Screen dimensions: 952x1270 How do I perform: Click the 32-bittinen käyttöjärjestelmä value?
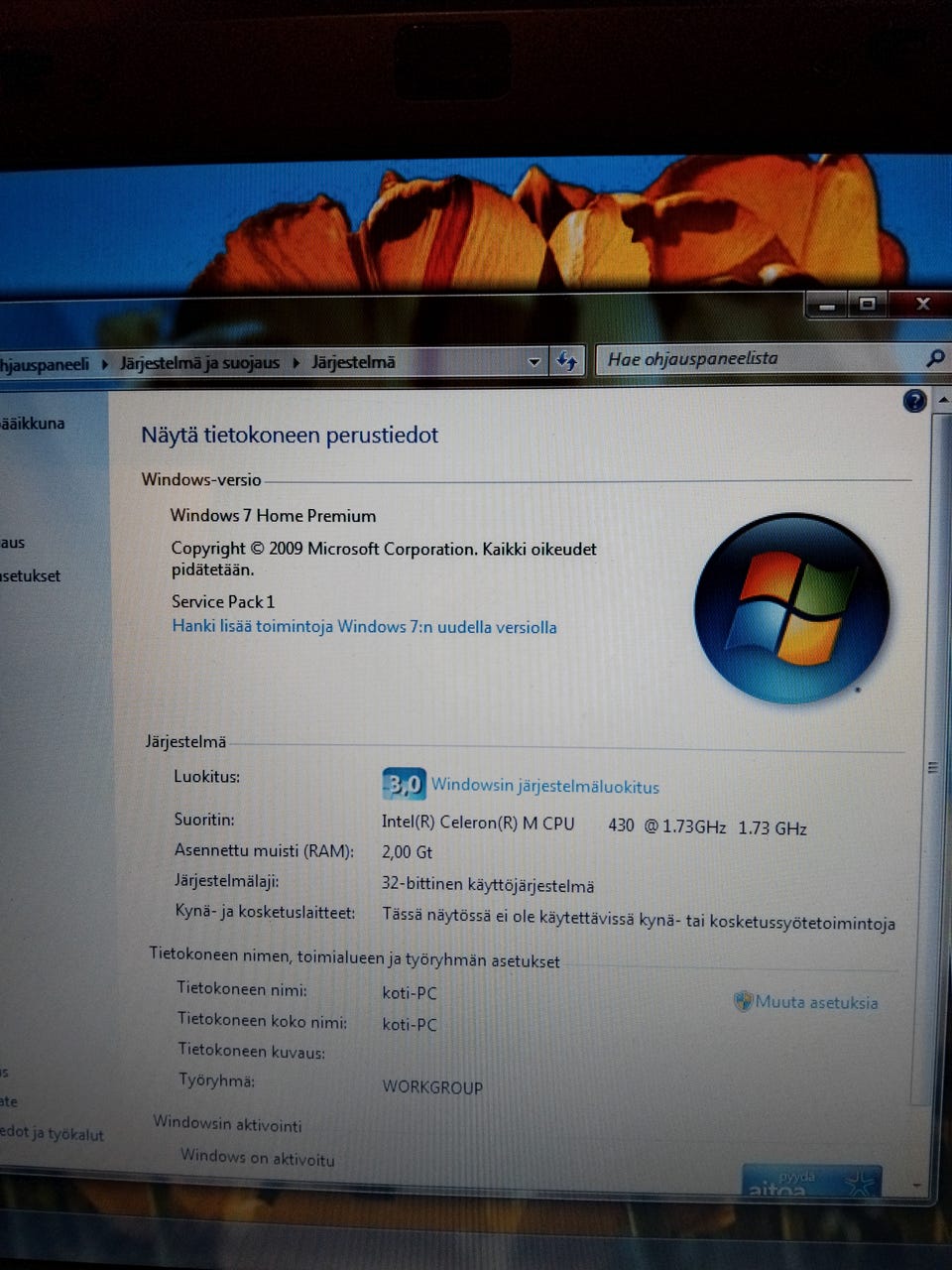point(488,885)
